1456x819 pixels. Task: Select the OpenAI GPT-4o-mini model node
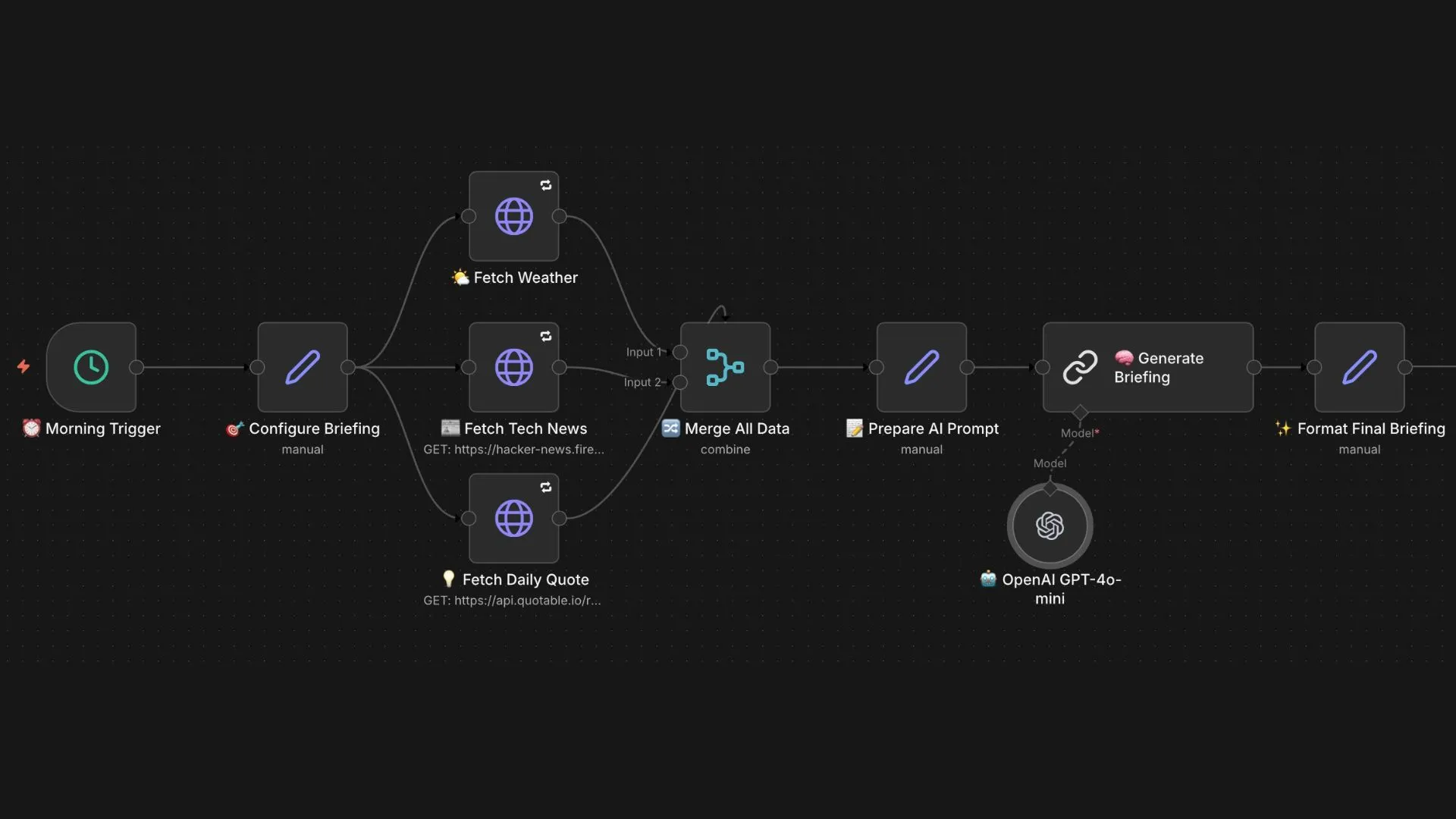1050,526
